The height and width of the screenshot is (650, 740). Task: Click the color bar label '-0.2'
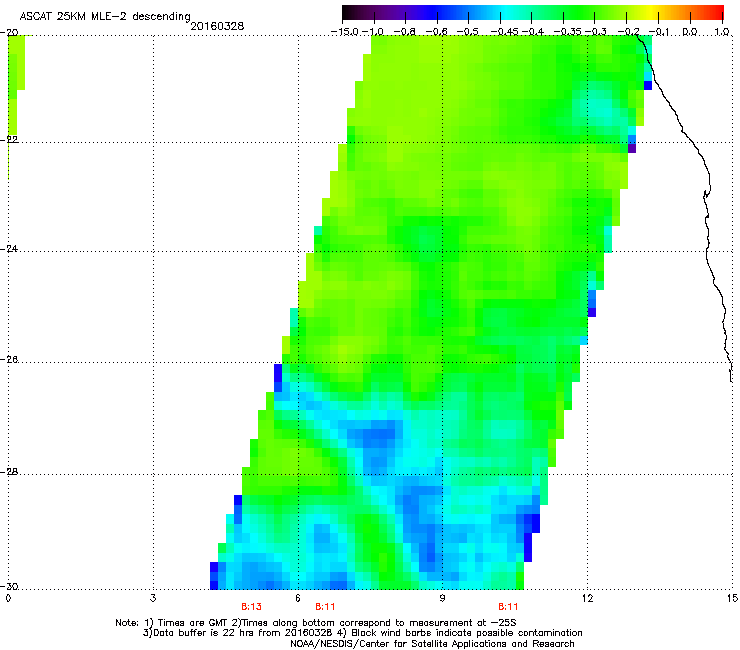[x=628, y=32]
